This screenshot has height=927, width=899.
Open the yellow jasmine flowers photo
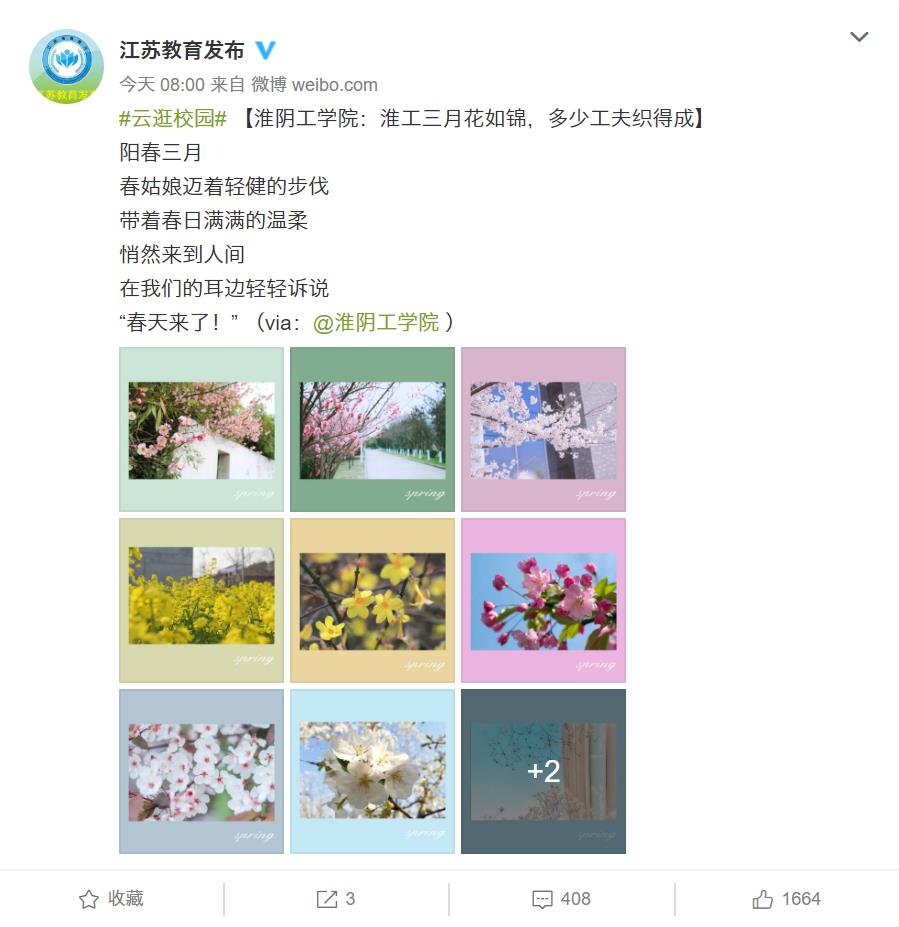click(372, 600)
